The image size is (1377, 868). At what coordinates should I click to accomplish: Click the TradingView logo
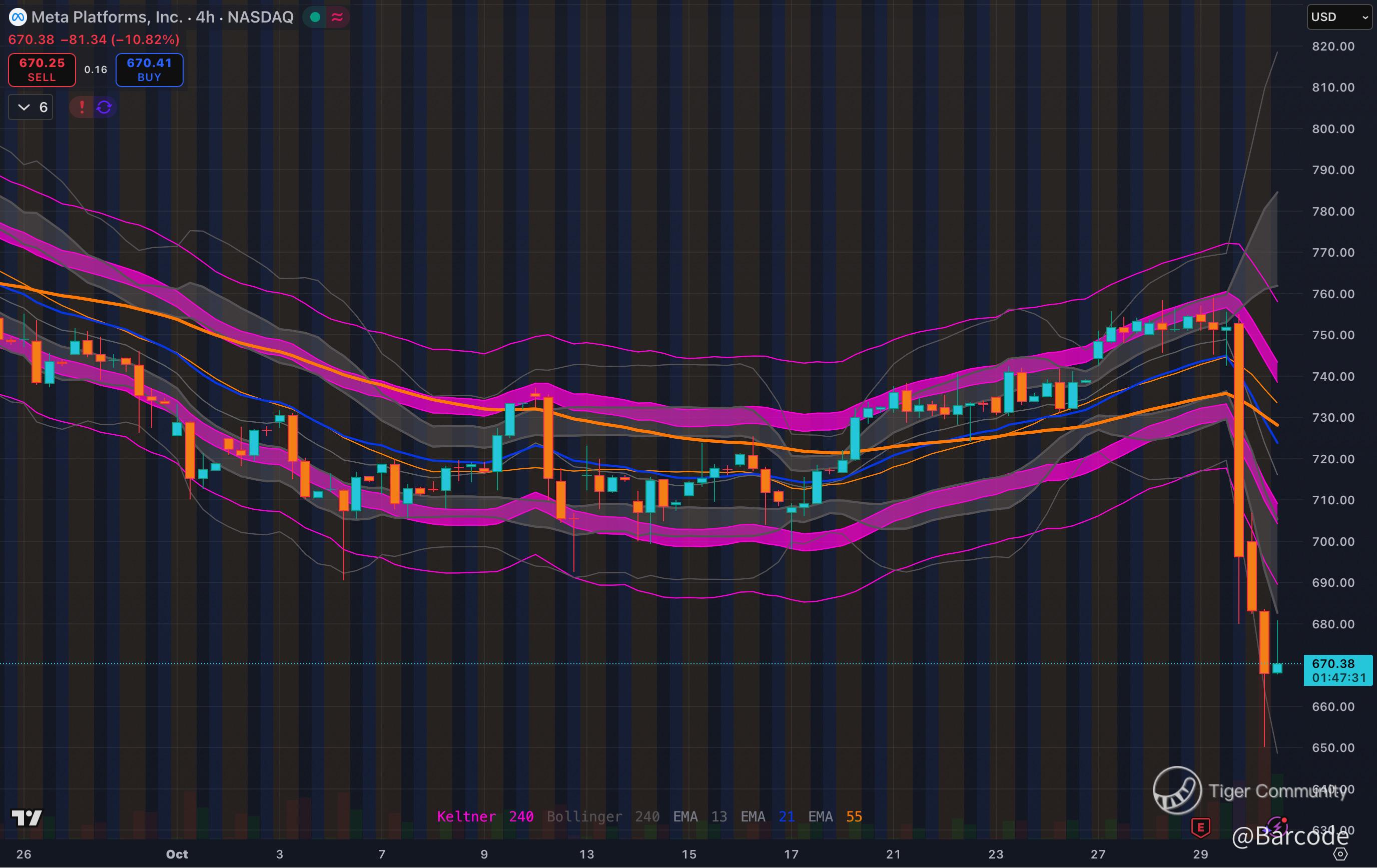(27, 817)
